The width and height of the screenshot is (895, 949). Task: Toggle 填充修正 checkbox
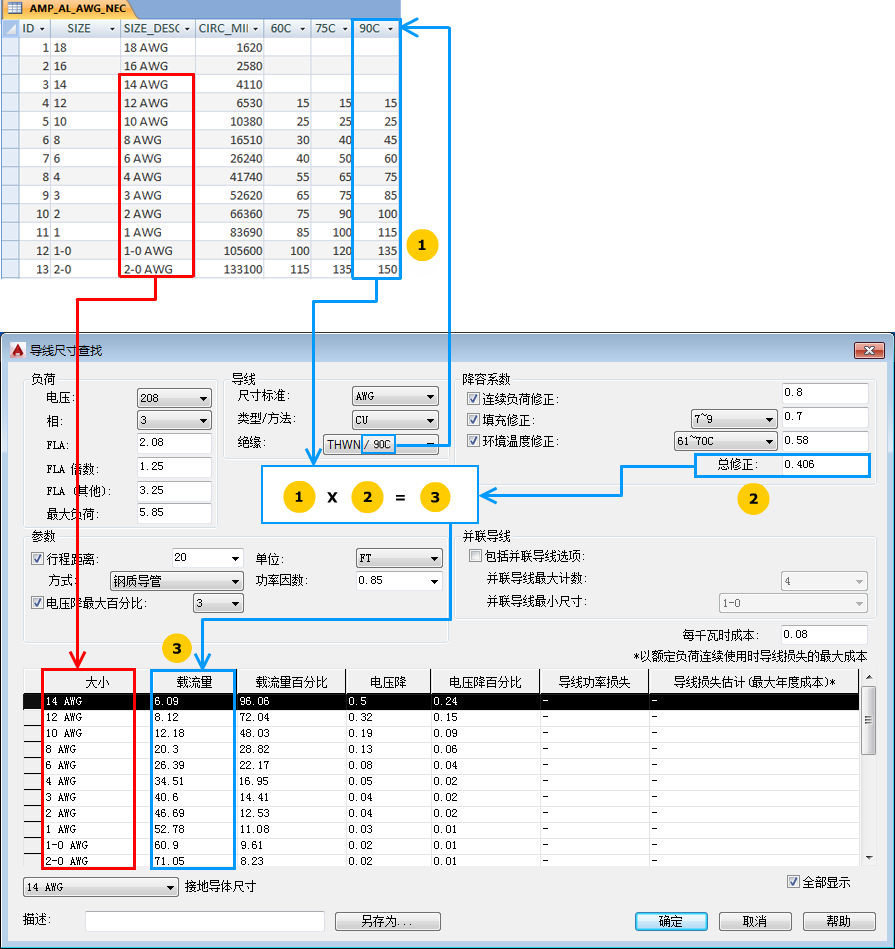(473, 419)
